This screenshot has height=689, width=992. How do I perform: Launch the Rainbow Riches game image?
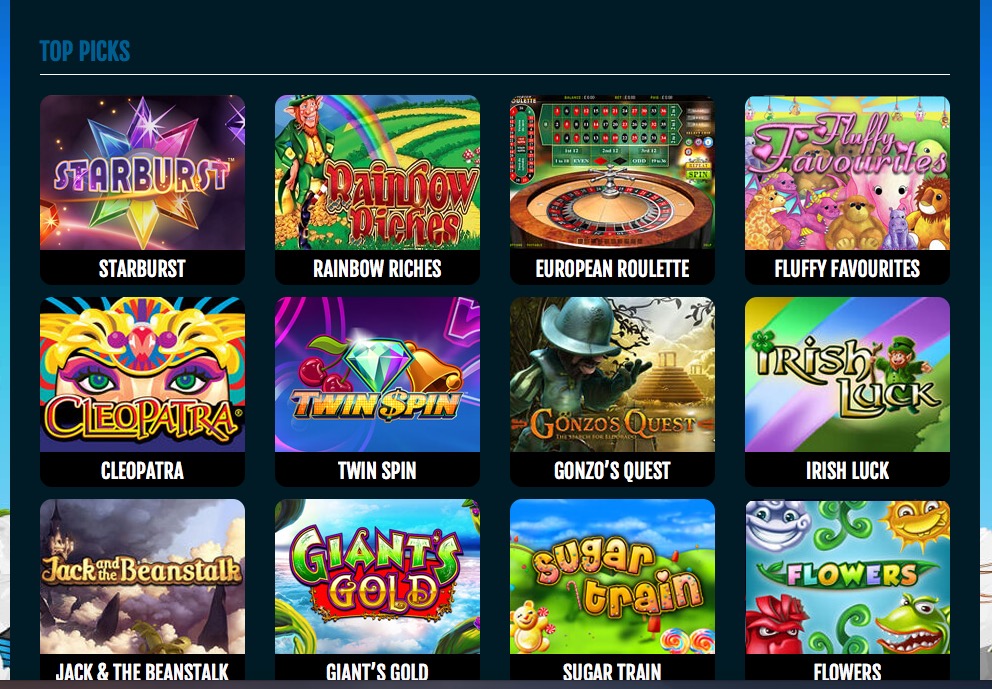[x=377, y=172]
